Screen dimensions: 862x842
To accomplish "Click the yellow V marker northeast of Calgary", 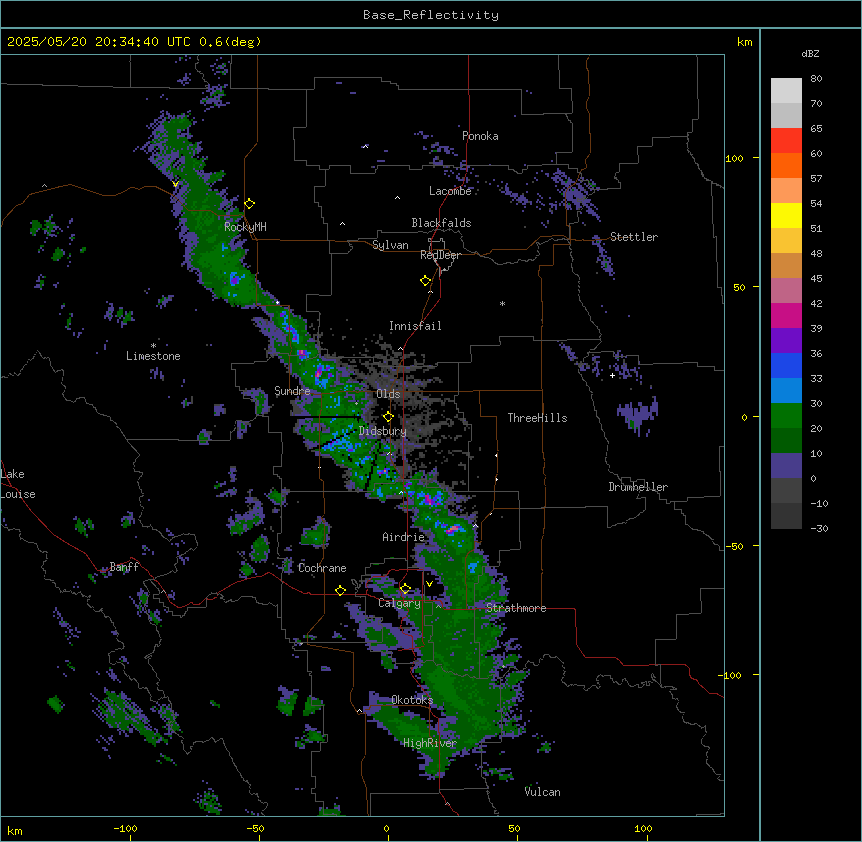I will click(x=429, y=584).
